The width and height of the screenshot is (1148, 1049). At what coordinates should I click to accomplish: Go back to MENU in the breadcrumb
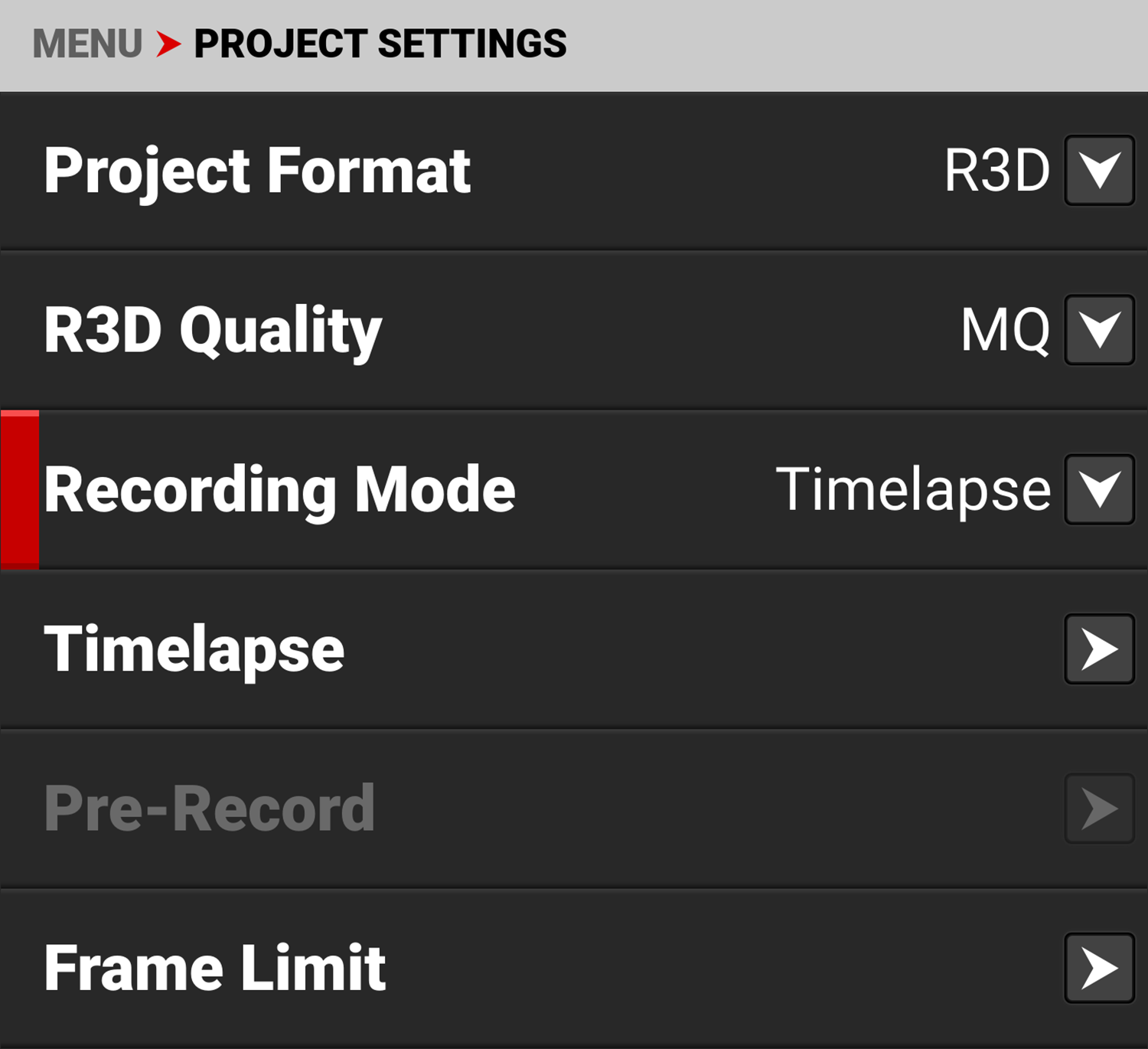[87, 44]
